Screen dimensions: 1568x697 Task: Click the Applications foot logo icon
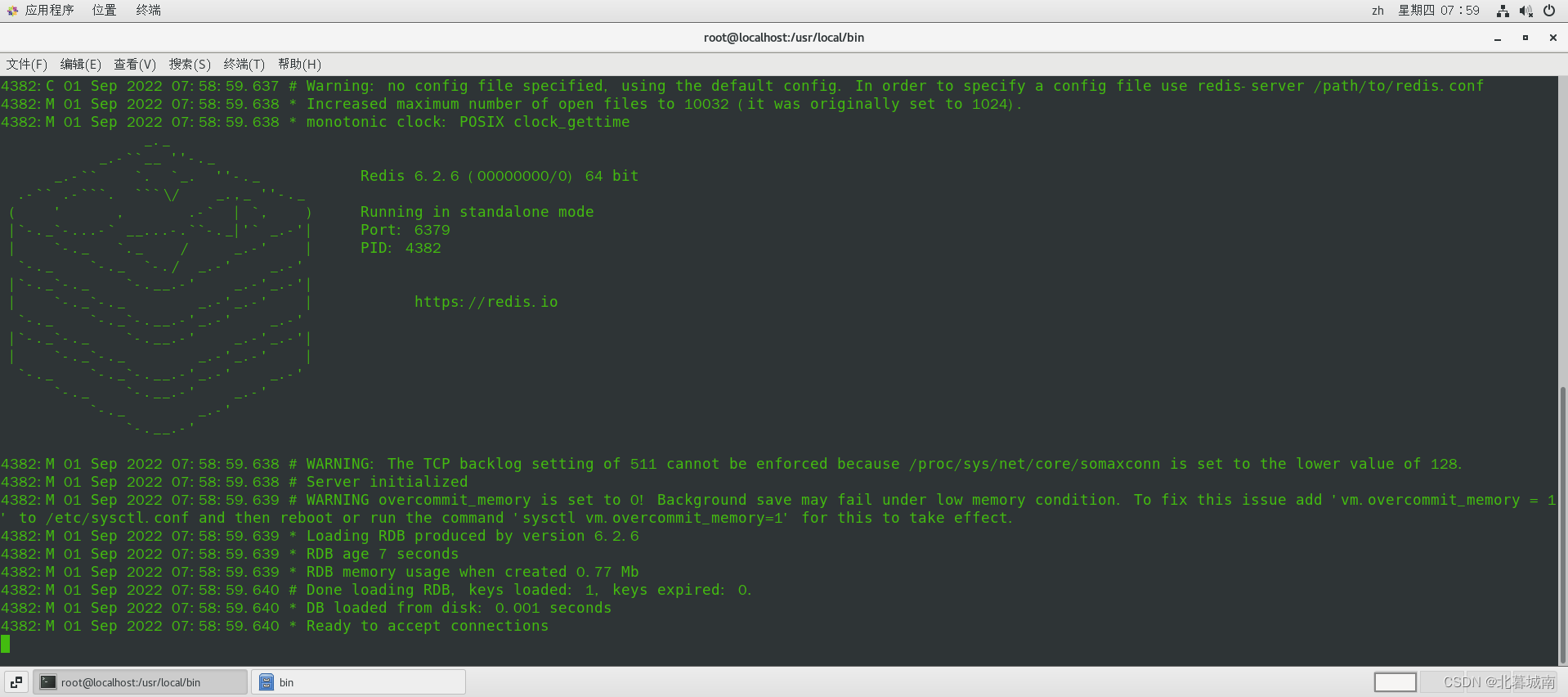(12, 11)
